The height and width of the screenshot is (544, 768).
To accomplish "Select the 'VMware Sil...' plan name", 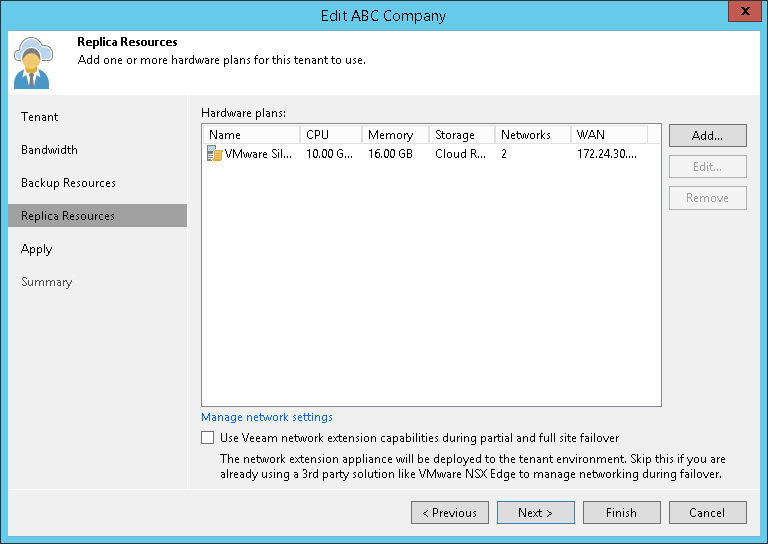I will click(258, 154).
